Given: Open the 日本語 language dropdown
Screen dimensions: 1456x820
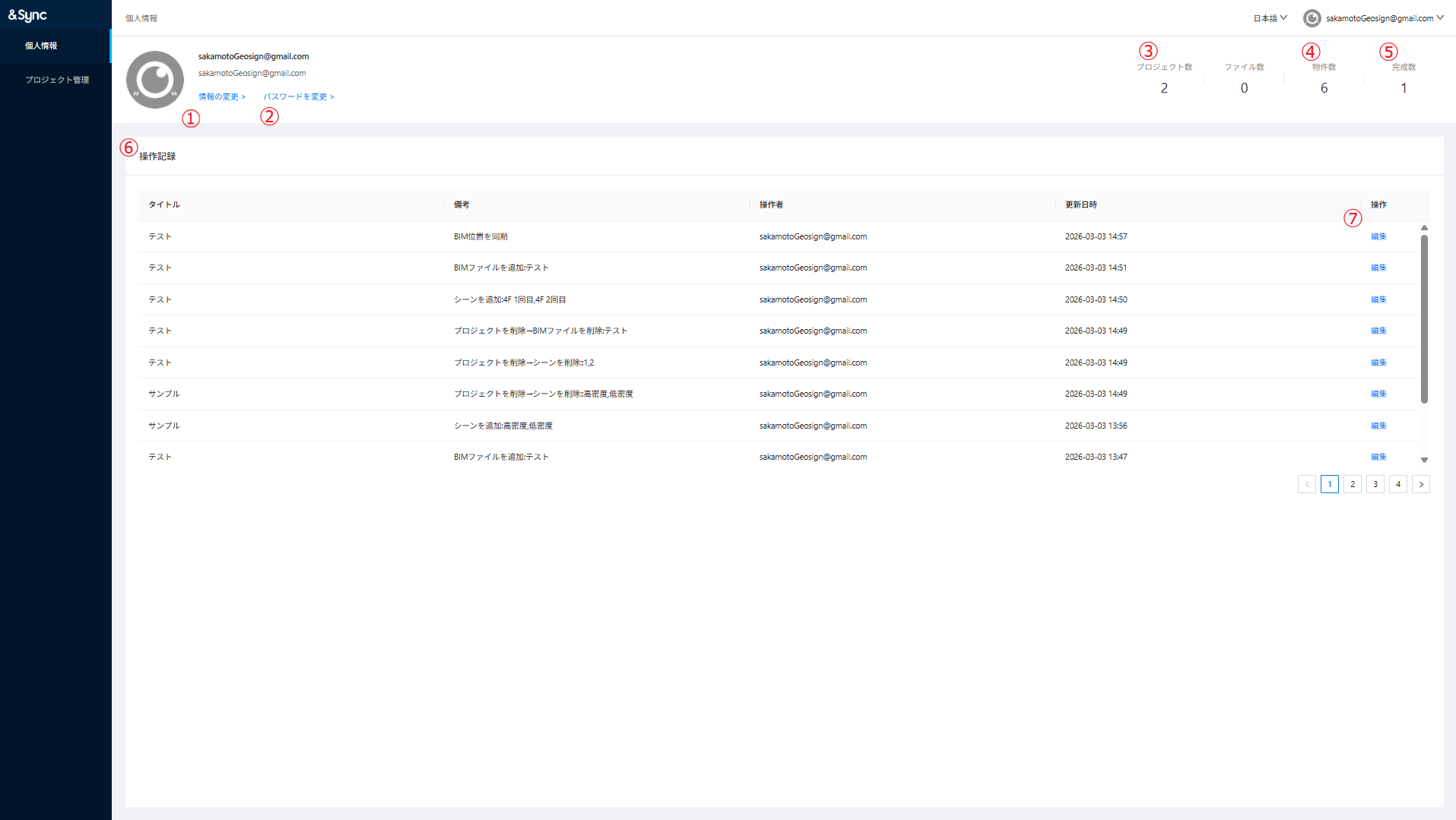Looking at the screenshot, I should [x=1270, y=18].
